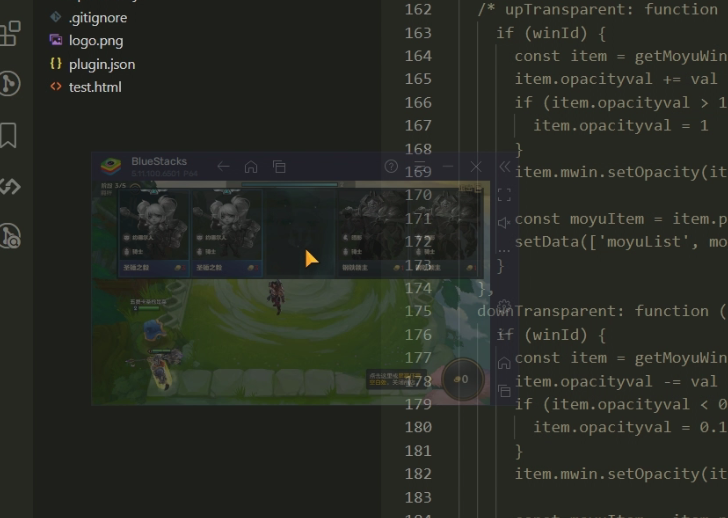Open plugin.json in the file explorer

[x=102, y=64]
